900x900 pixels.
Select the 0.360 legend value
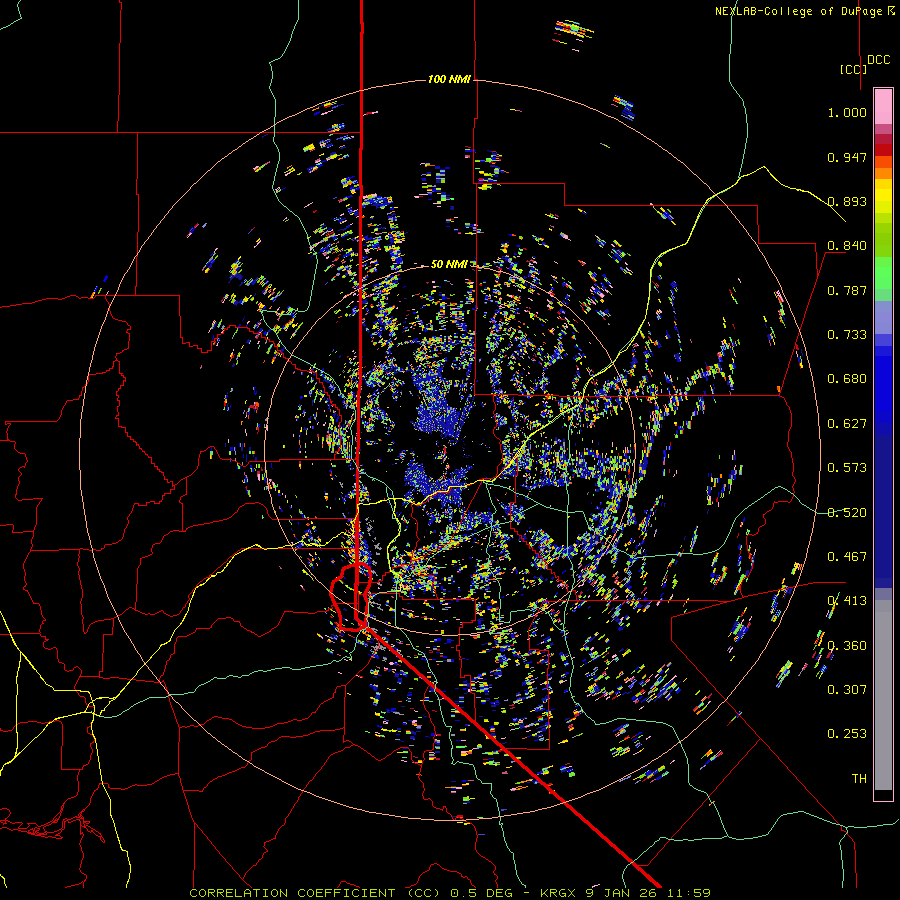[847, 646]
